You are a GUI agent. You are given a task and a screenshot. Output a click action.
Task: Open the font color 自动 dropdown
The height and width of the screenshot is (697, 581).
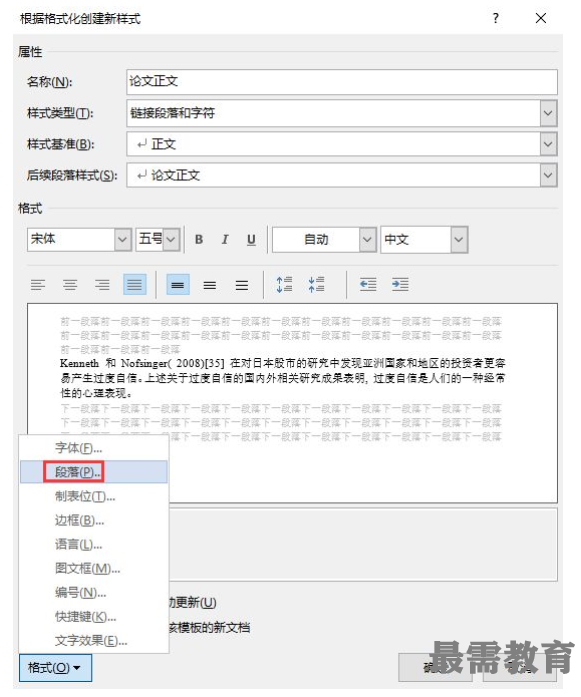(367, 240)
